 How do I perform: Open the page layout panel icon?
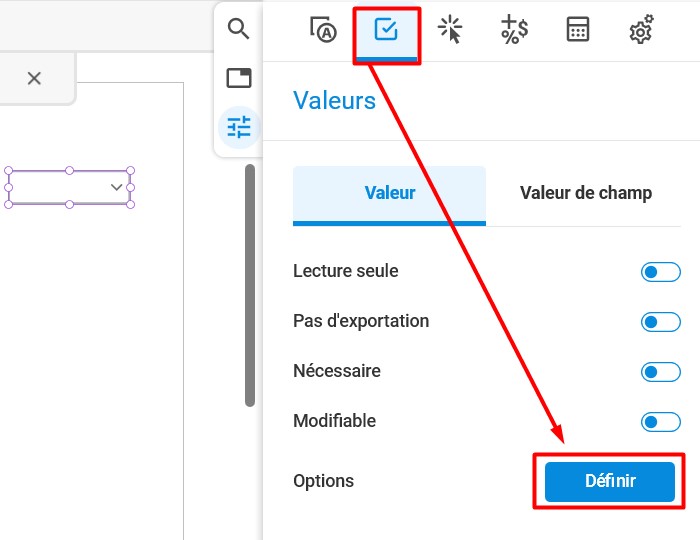click(239, 78)
